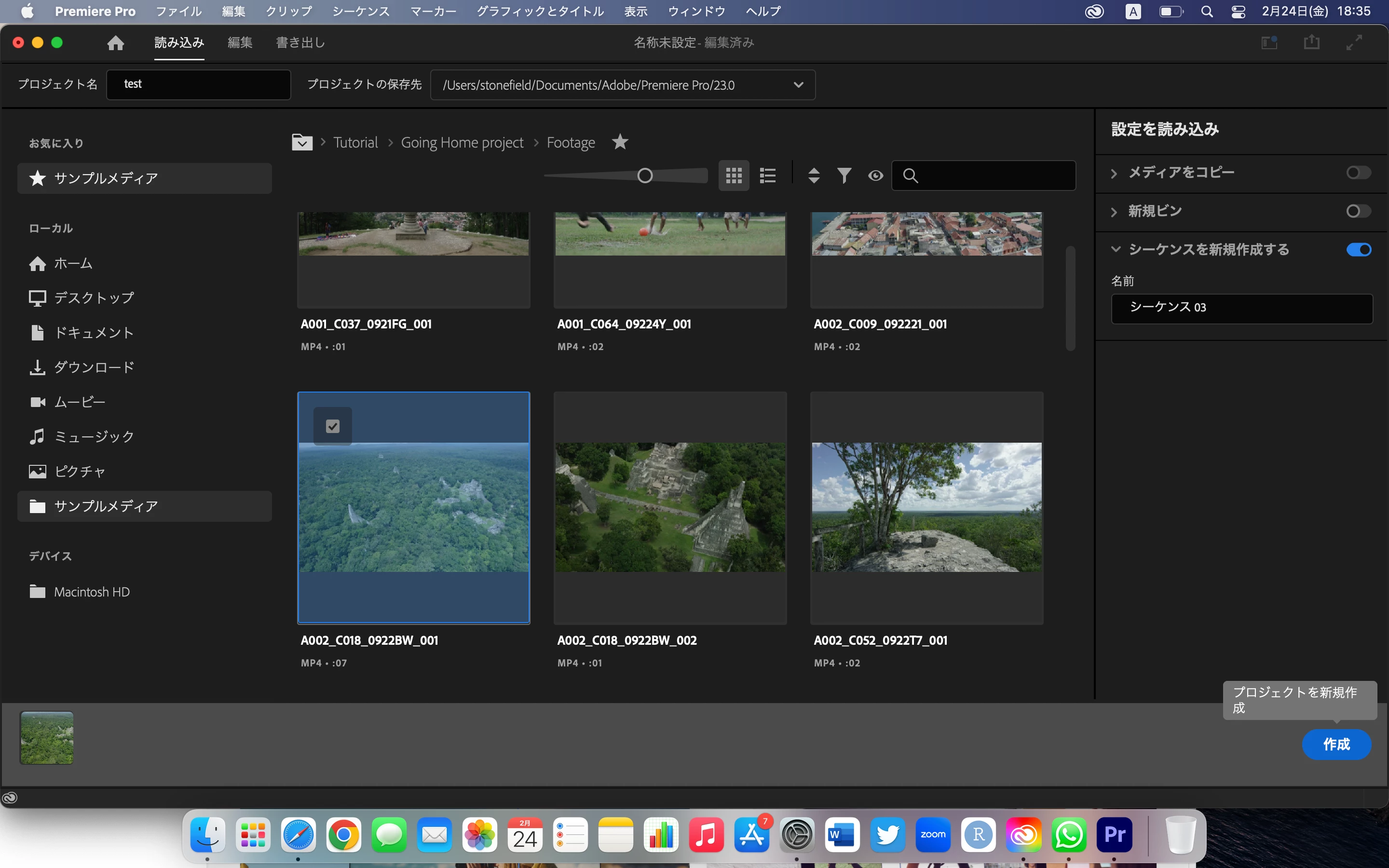1389x868 pixels.
Task: Switch to grid view icon
Action: pyautogui.click(x=734, y=175)
